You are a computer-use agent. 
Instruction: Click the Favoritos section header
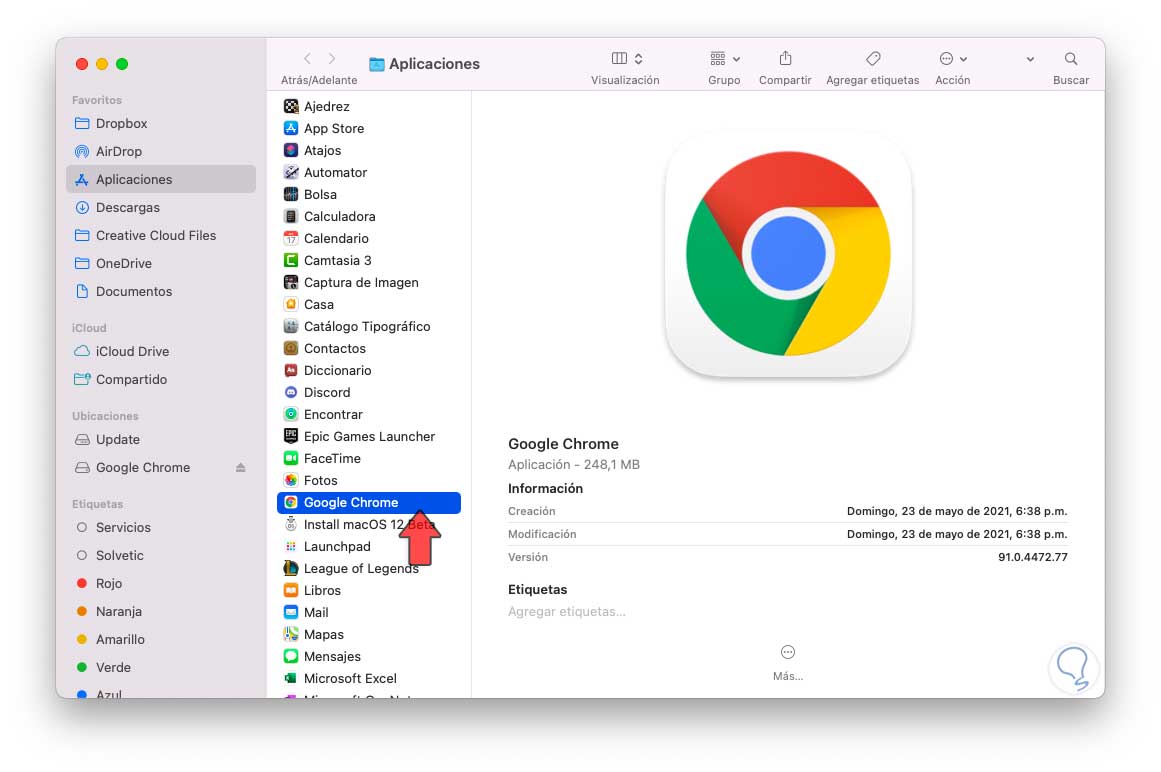pos(97,100)
